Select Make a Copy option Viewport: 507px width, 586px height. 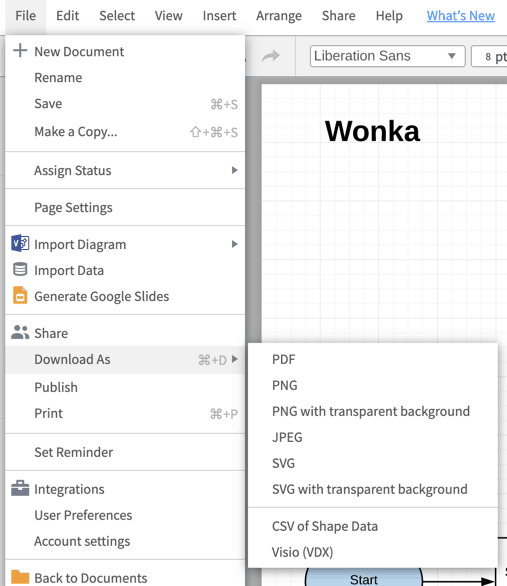pyautogui.click(x=125, y=132)
